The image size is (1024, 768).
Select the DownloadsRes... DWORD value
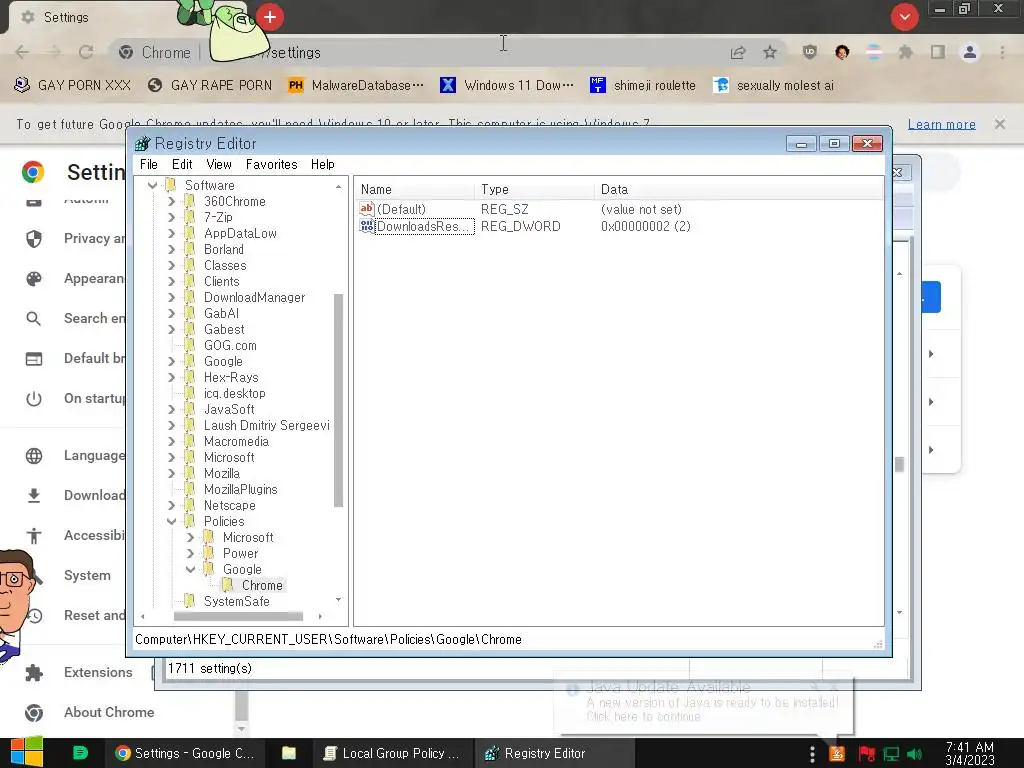pyautogui.click(x=424, y=227)
